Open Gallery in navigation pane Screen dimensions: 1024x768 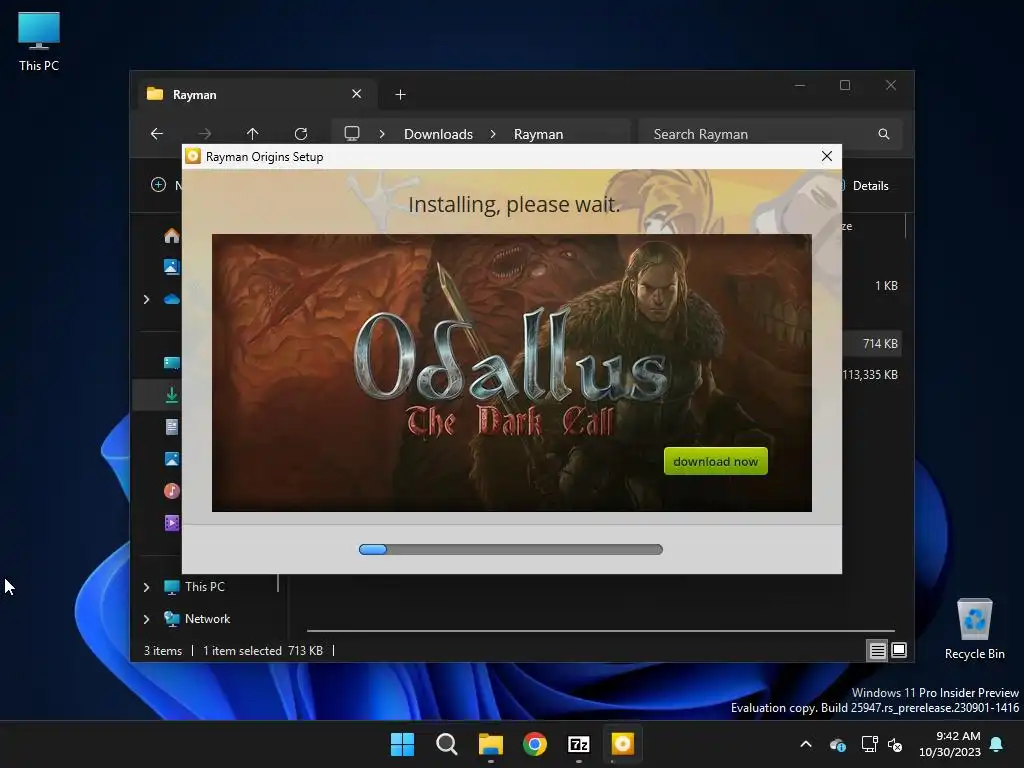click(x=172, y=266)
